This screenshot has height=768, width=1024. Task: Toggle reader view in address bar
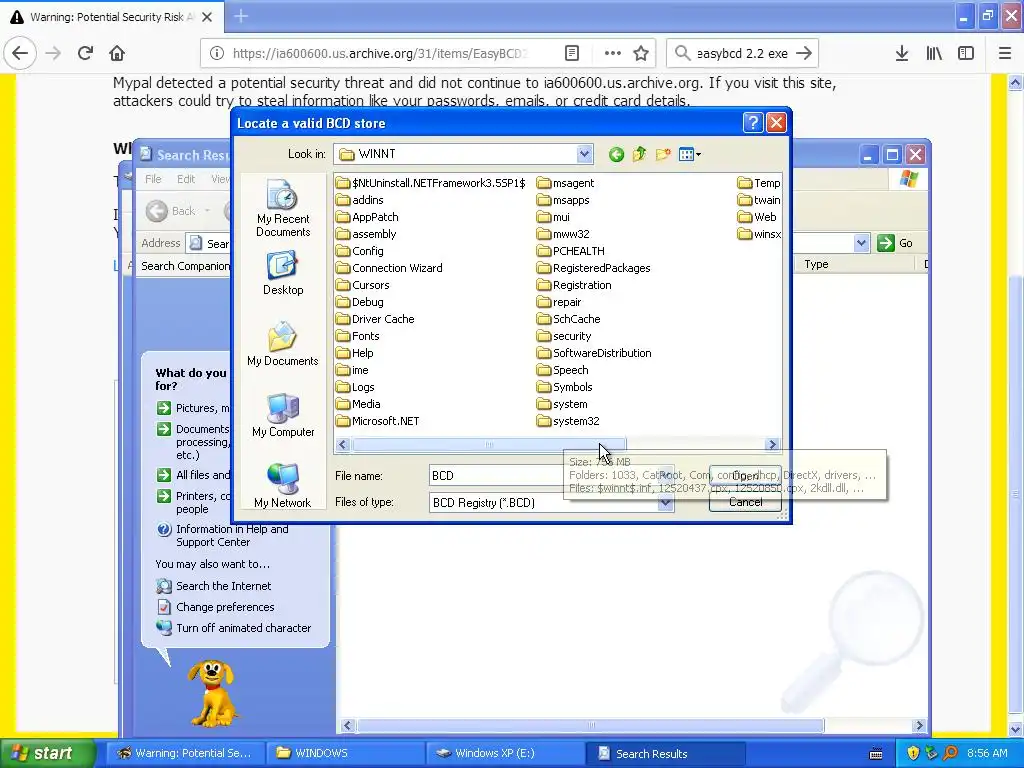[571, 54]
